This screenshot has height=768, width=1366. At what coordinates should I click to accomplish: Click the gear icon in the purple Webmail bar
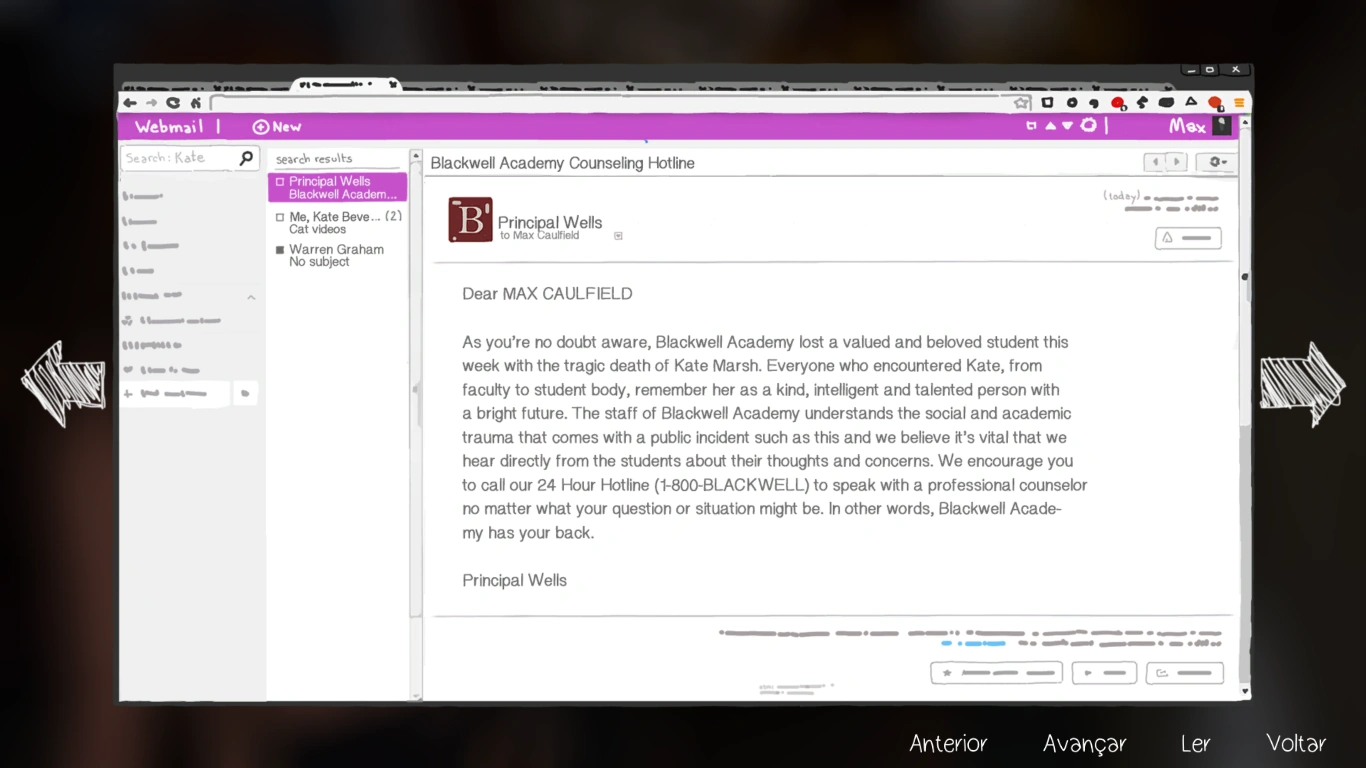pos(1088,125)
